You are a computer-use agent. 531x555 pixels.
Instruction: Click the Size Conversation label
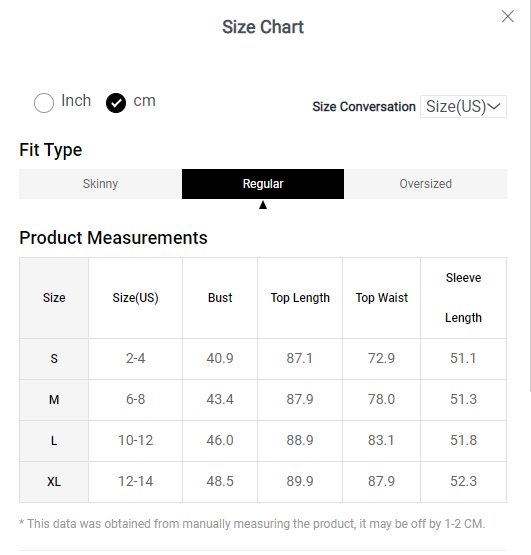pos(364,107)
